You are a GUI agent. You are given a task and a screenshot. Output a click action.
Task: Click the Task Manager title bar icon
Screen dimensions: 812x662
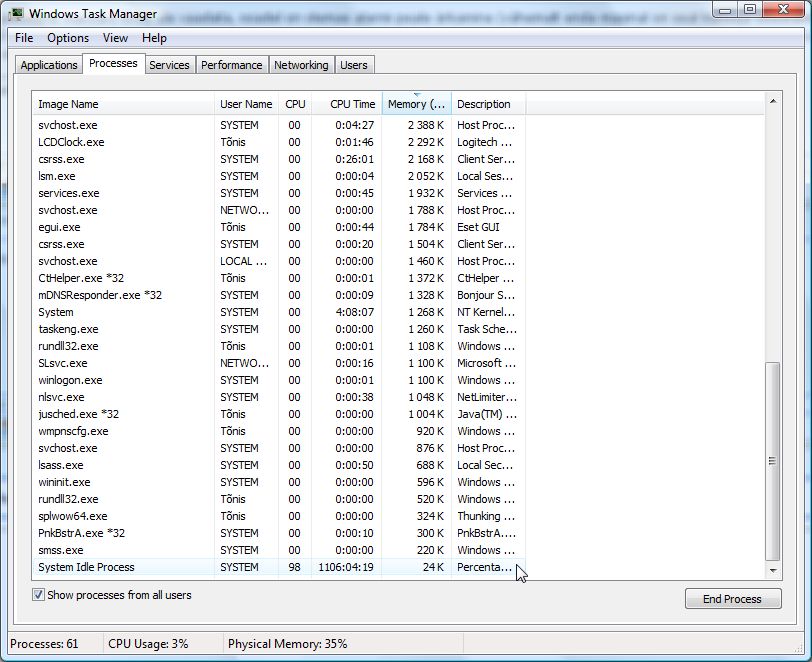(18, 14)
